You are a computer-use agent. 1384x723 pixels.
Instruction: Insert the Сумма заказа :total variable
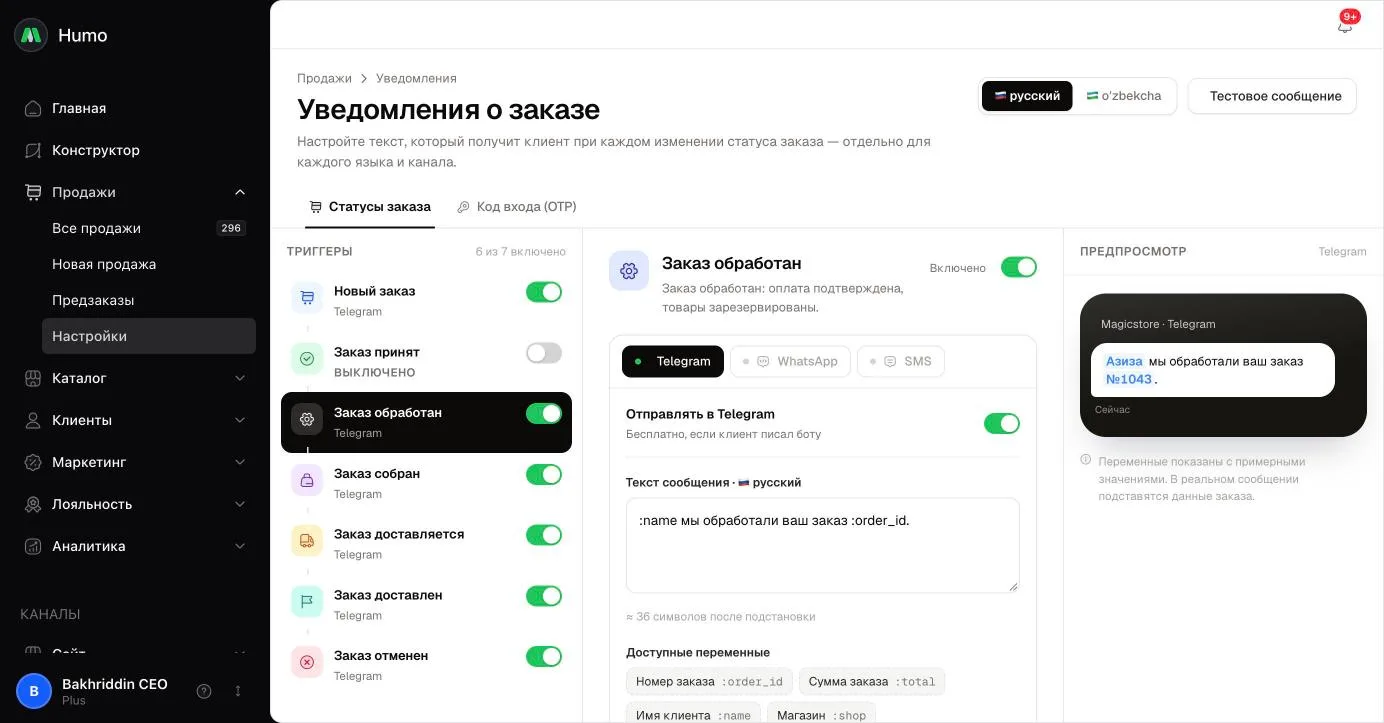tap(872, 682)
